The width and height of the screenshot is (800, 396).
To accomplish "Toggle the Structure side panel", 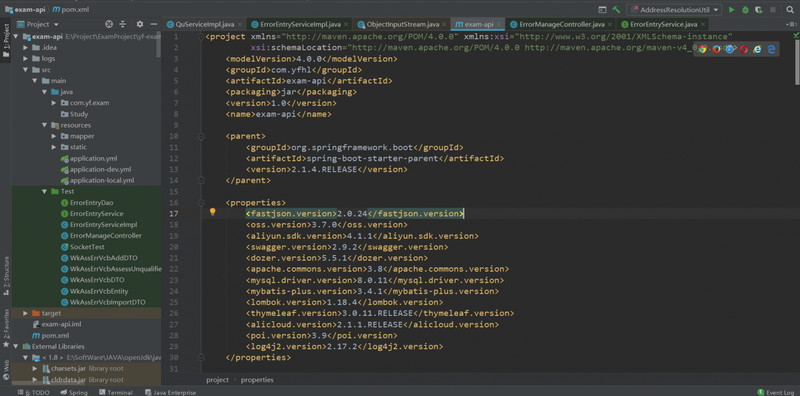I will (x=6, y=276).
